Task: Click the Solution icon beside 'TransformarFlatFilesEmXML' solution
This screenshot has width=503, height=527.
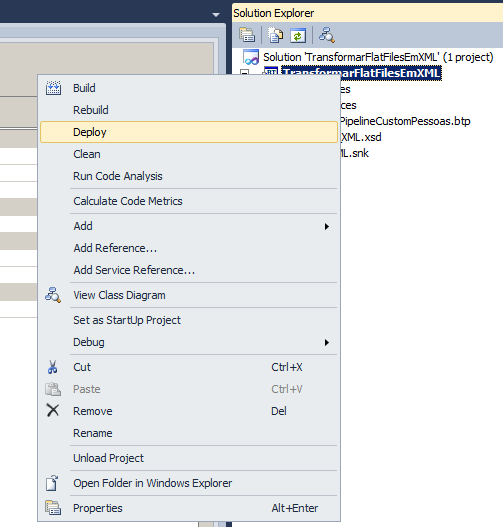Action: click(251, 57)
